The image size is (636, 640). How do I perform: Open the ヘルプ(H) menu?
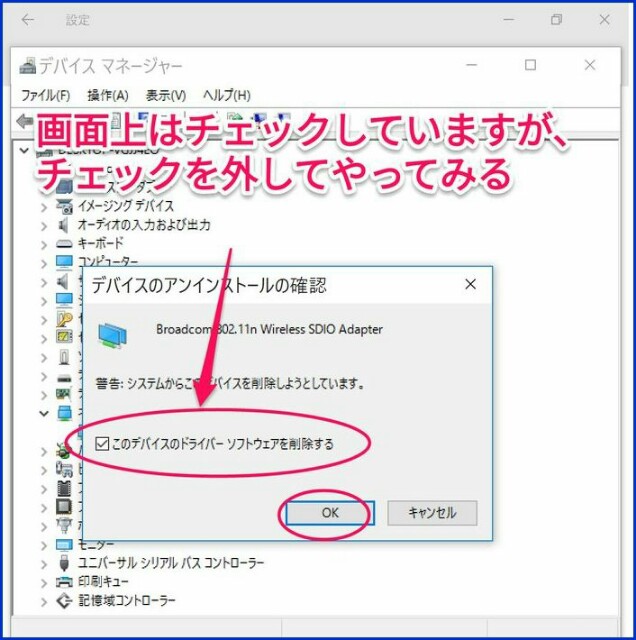click(227, 96)
